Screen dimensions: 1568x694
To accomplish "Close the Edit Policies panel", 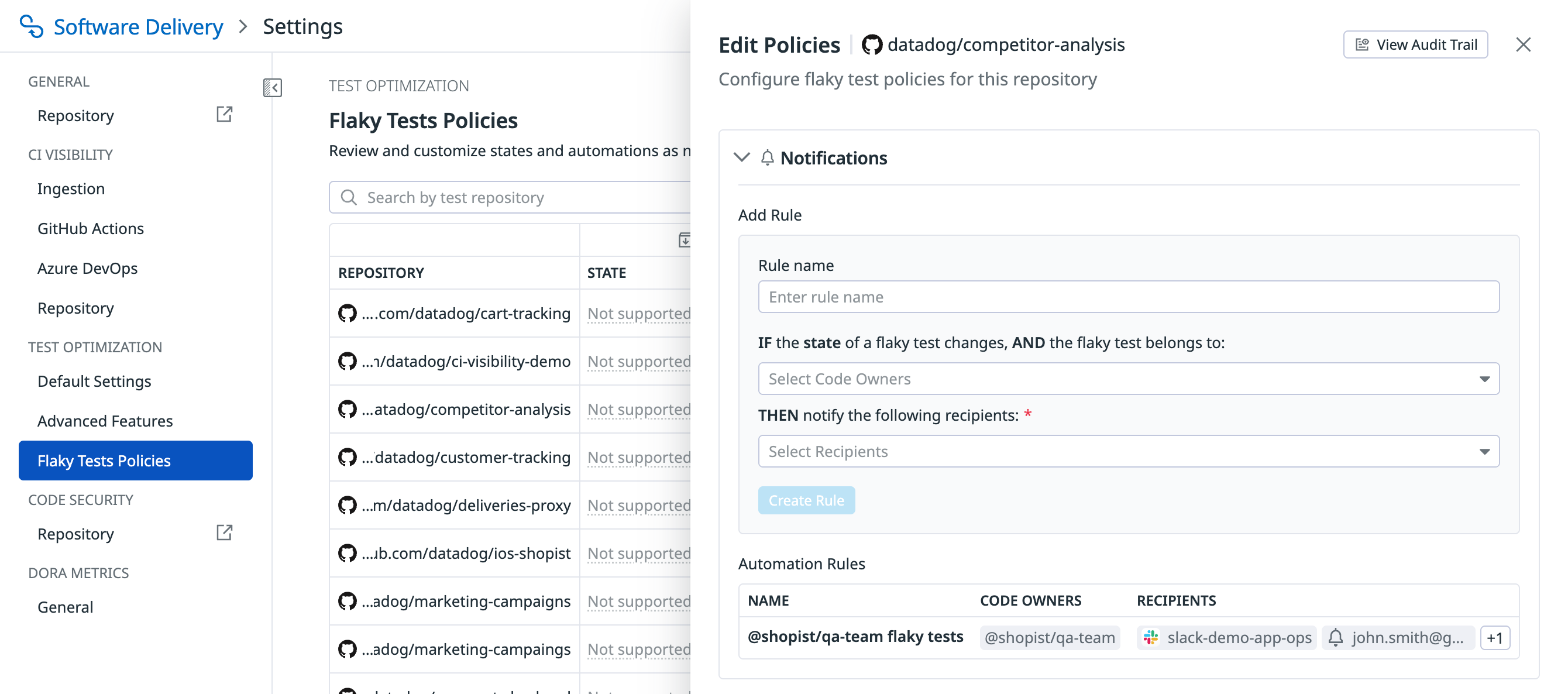I will pos(1522,44).
